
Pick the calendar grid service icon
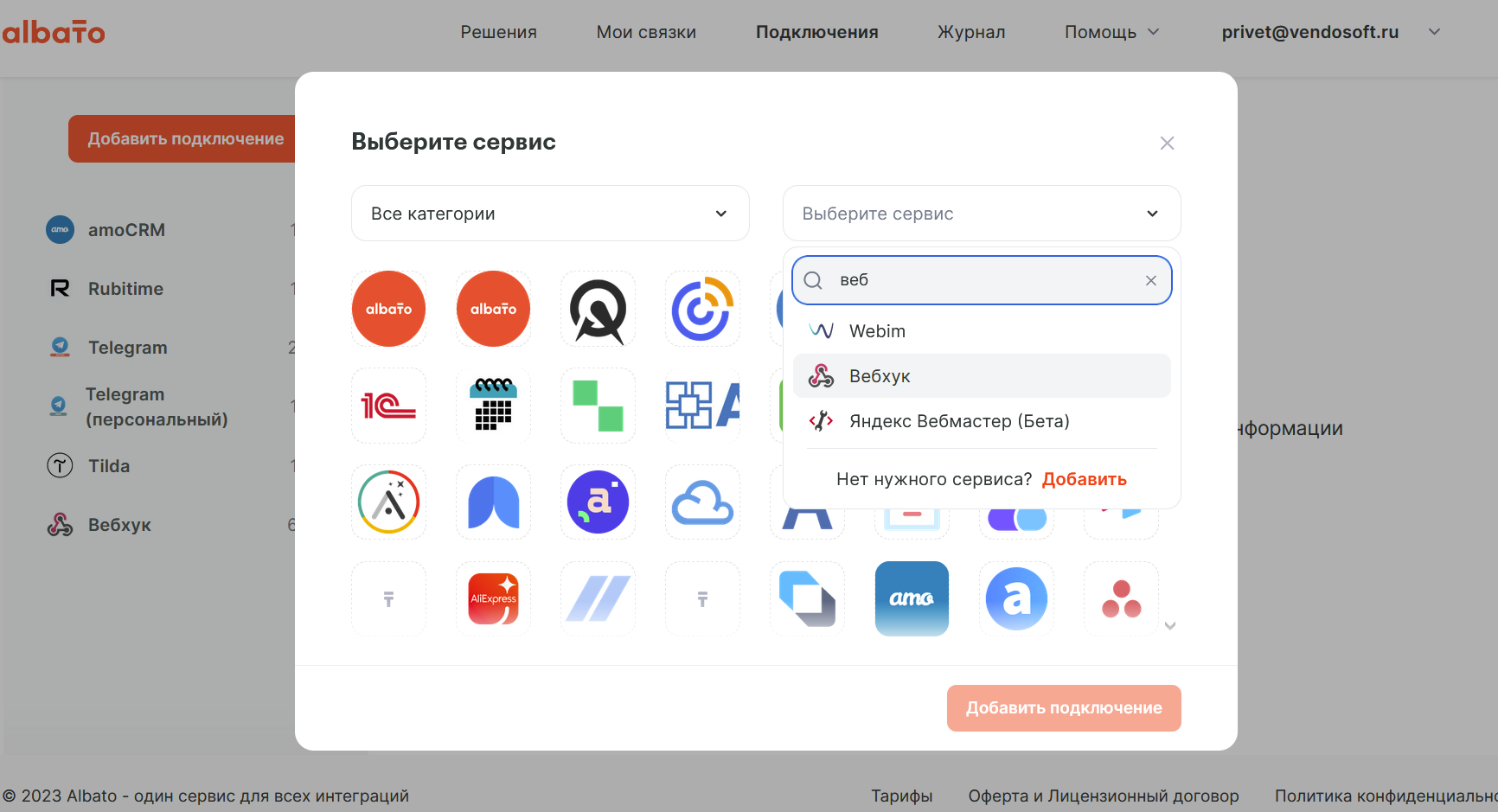tap(493, 406)
